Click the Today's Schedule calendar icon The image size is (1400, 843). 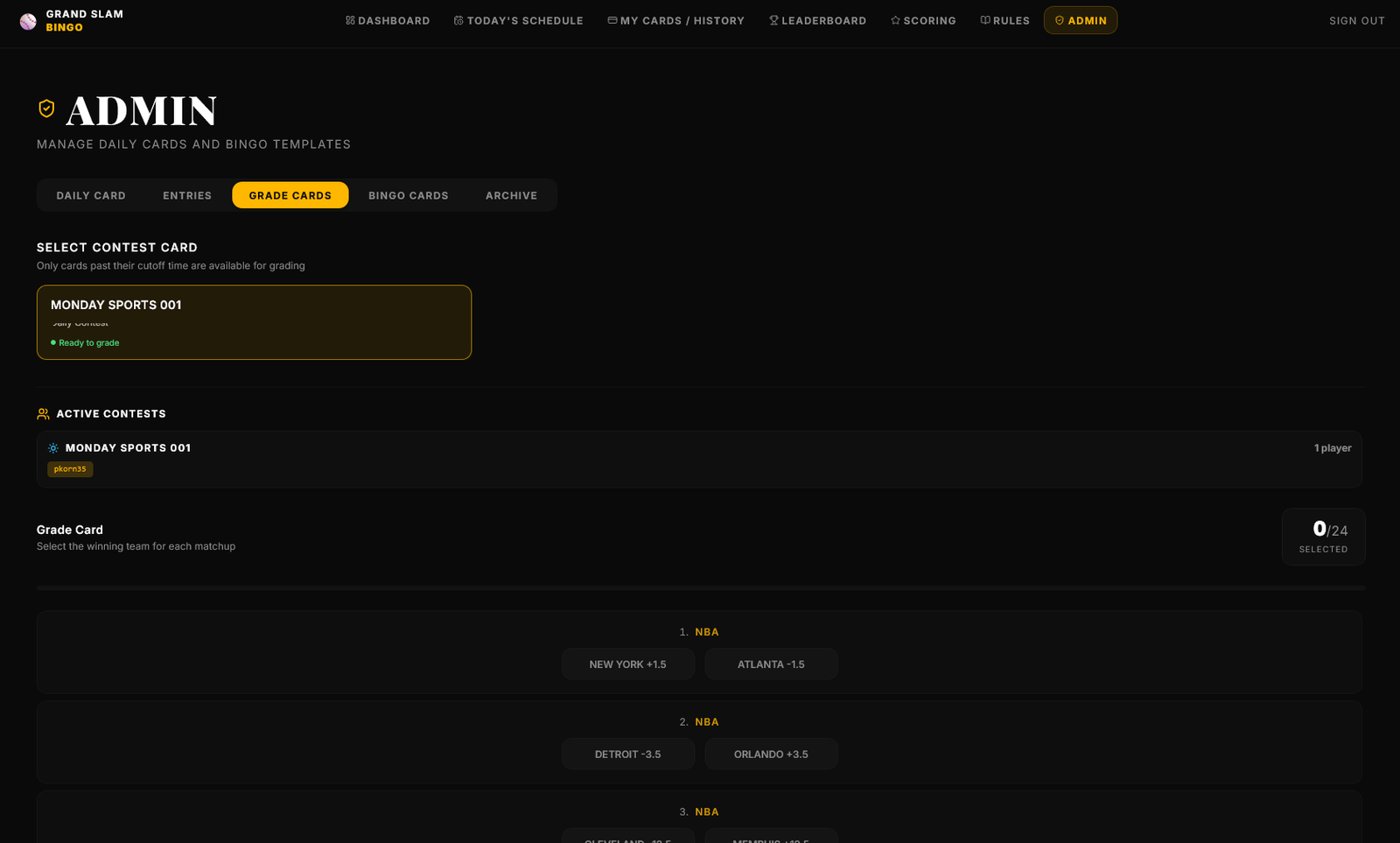click(x=458, y=20)
